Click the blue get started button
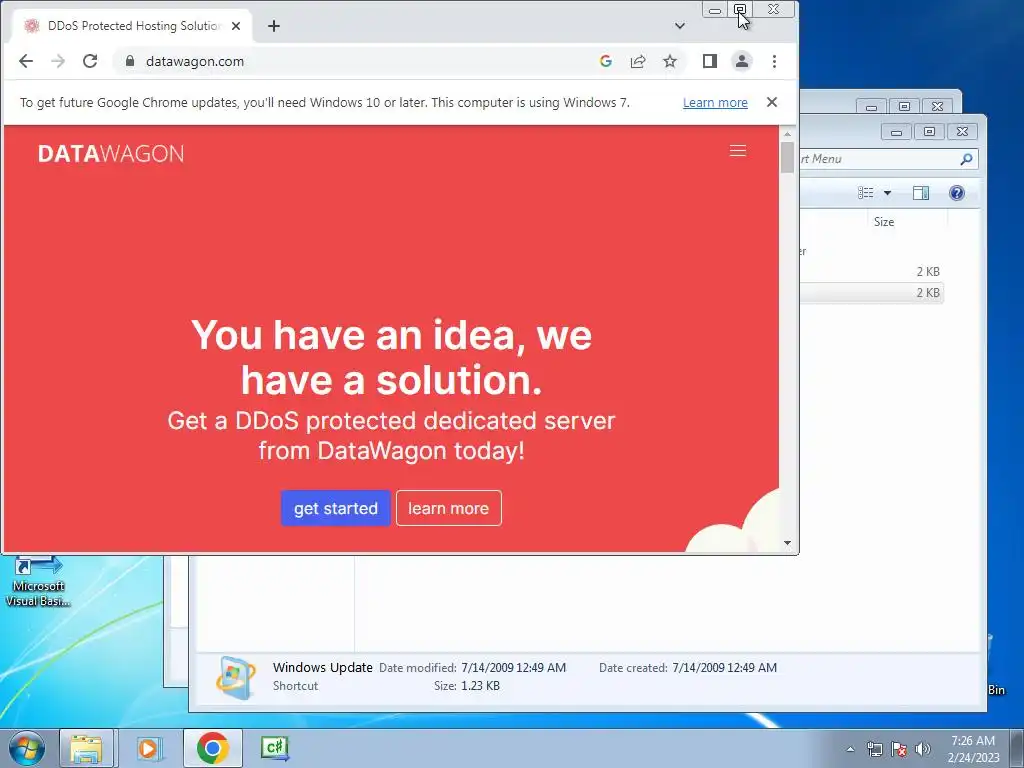 (x=336, y=508)
